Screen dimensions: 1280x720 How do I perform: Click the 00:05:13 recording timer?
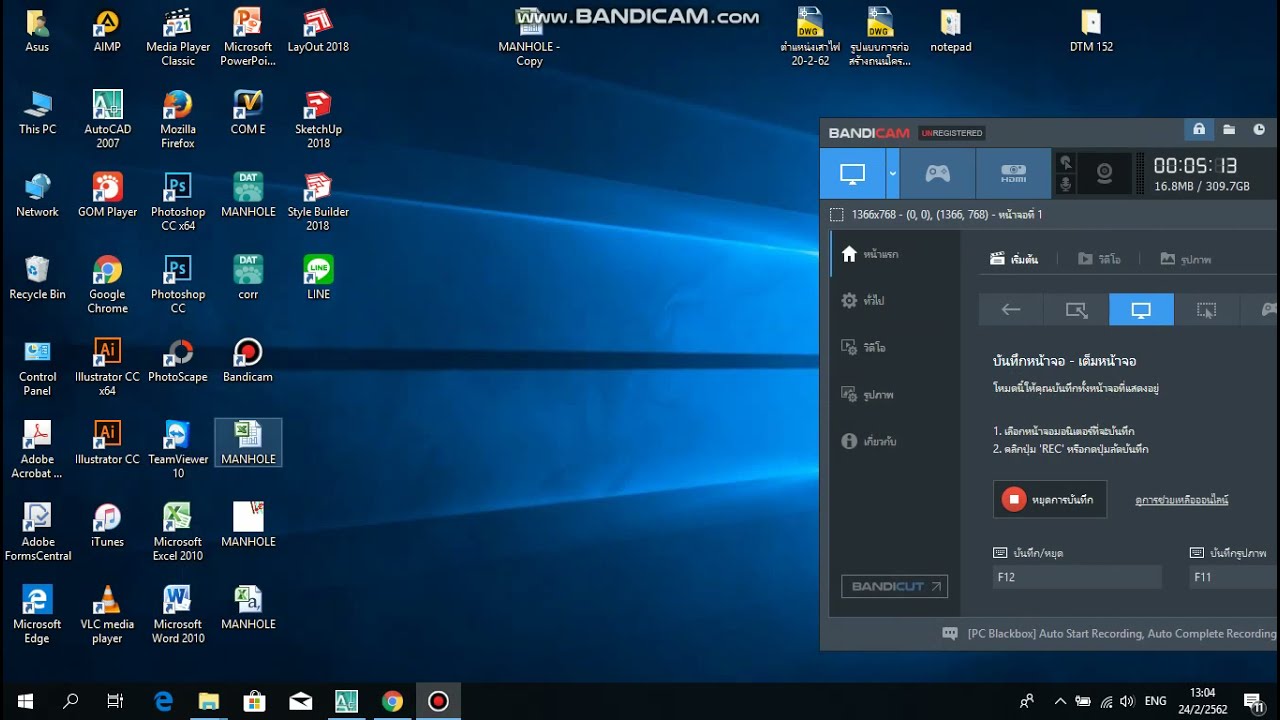1195,166
